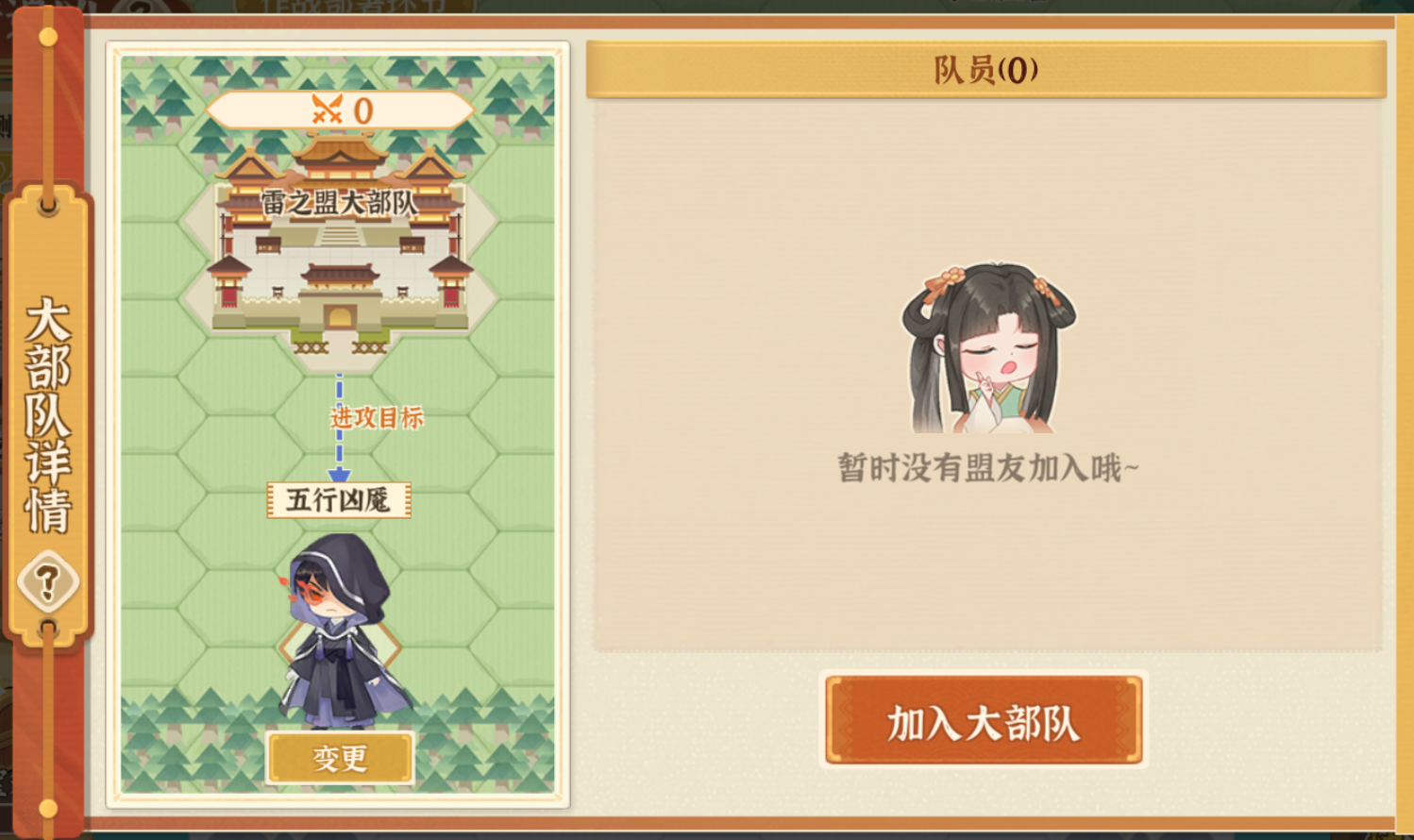The height and width of the screenshot is (840, 1414).
Task: Select the 大部队详情 side title
Action: coord(47,415)
